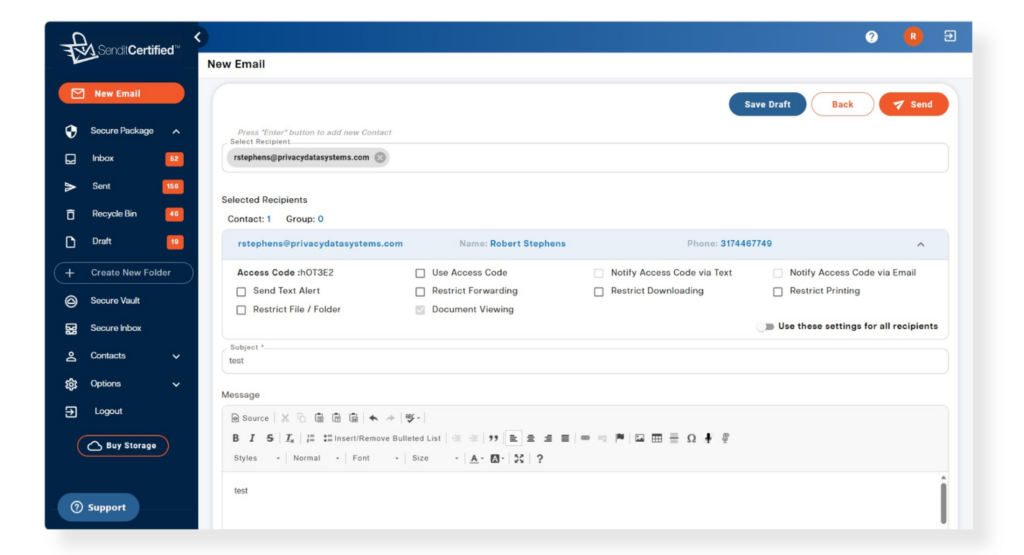Open the help question mark icon in header
The image size is (1024, 555).
[x=871, y=37]
